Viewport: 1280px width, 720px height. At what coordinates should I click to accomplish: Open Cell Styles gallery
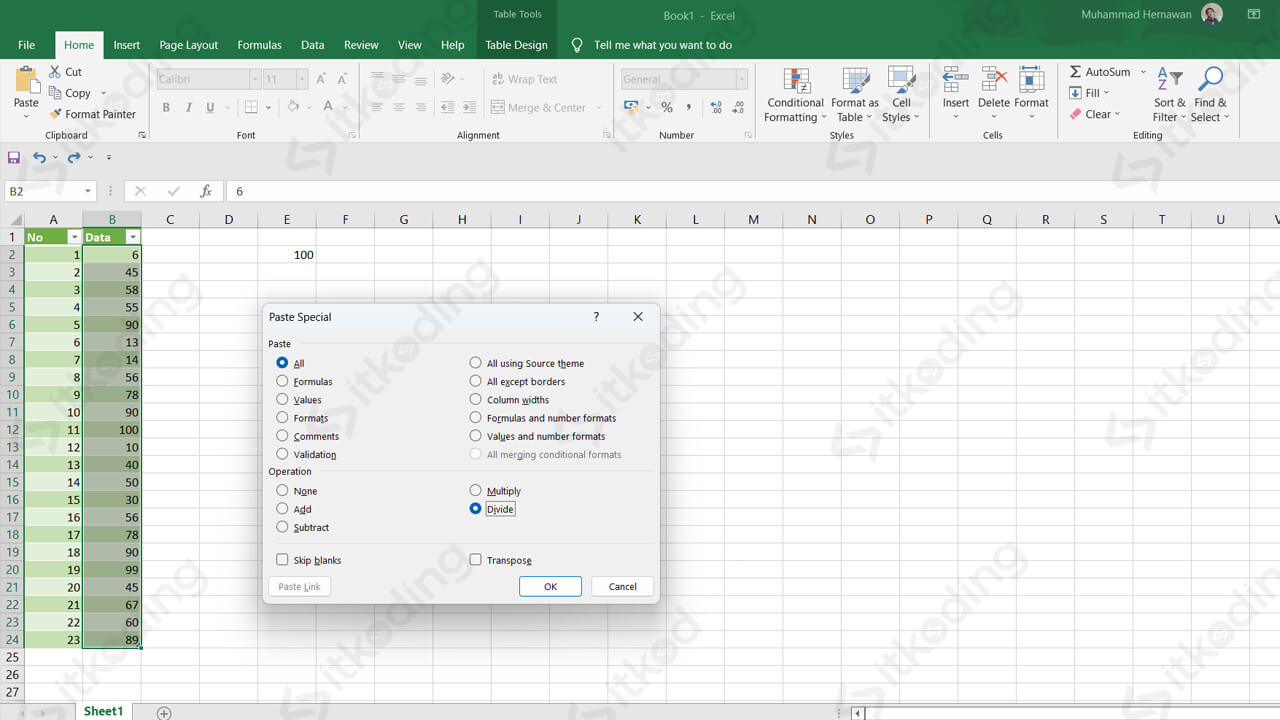point(902,96)
